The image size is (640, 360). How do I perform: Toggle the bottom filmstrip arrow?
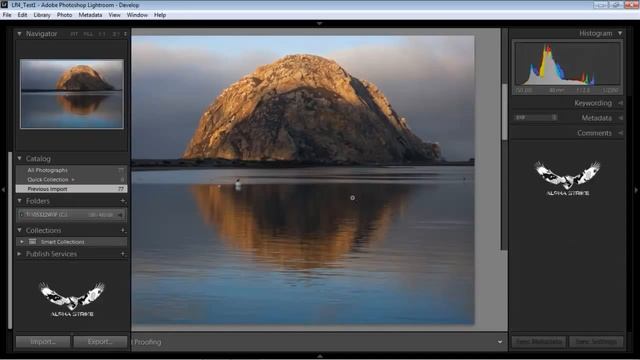pos(320,356)
